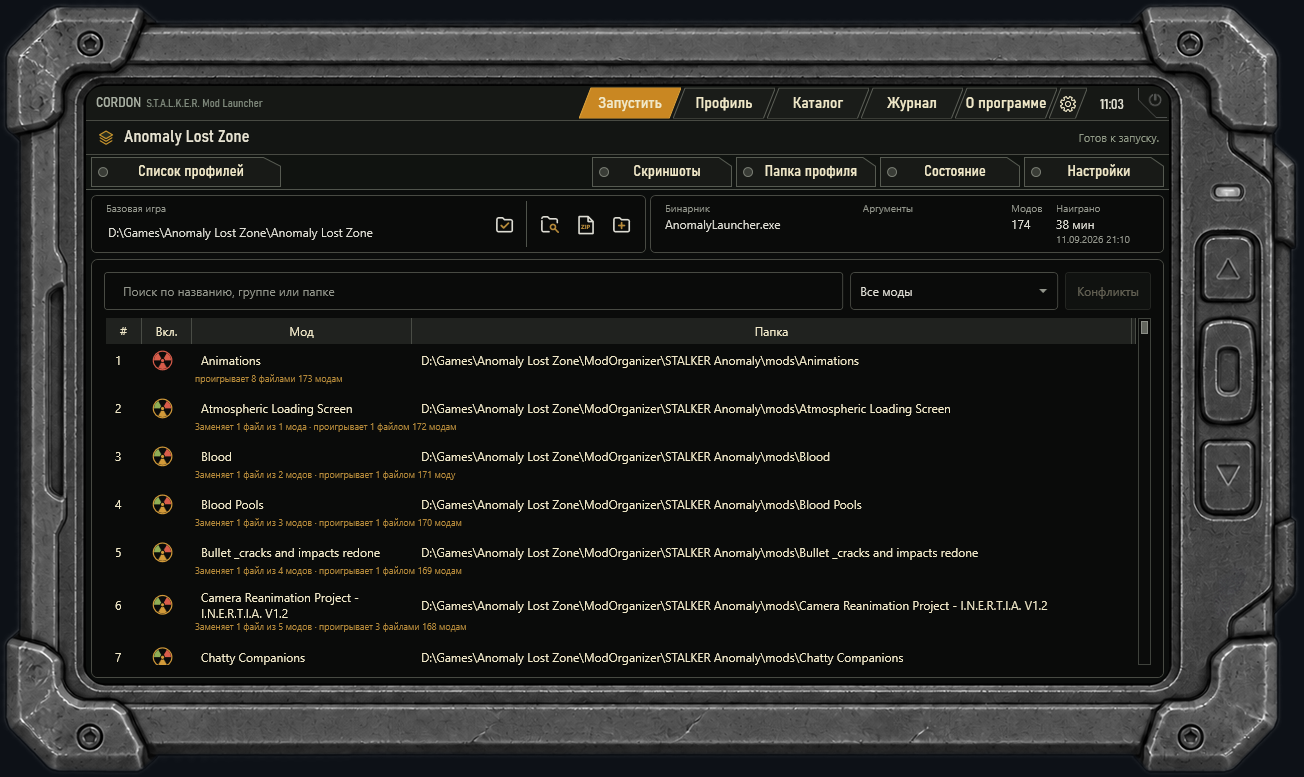Switch to the Профиль tab
Image resolution: width=1304 pixels, height=777 pixels.
(724, 103)
